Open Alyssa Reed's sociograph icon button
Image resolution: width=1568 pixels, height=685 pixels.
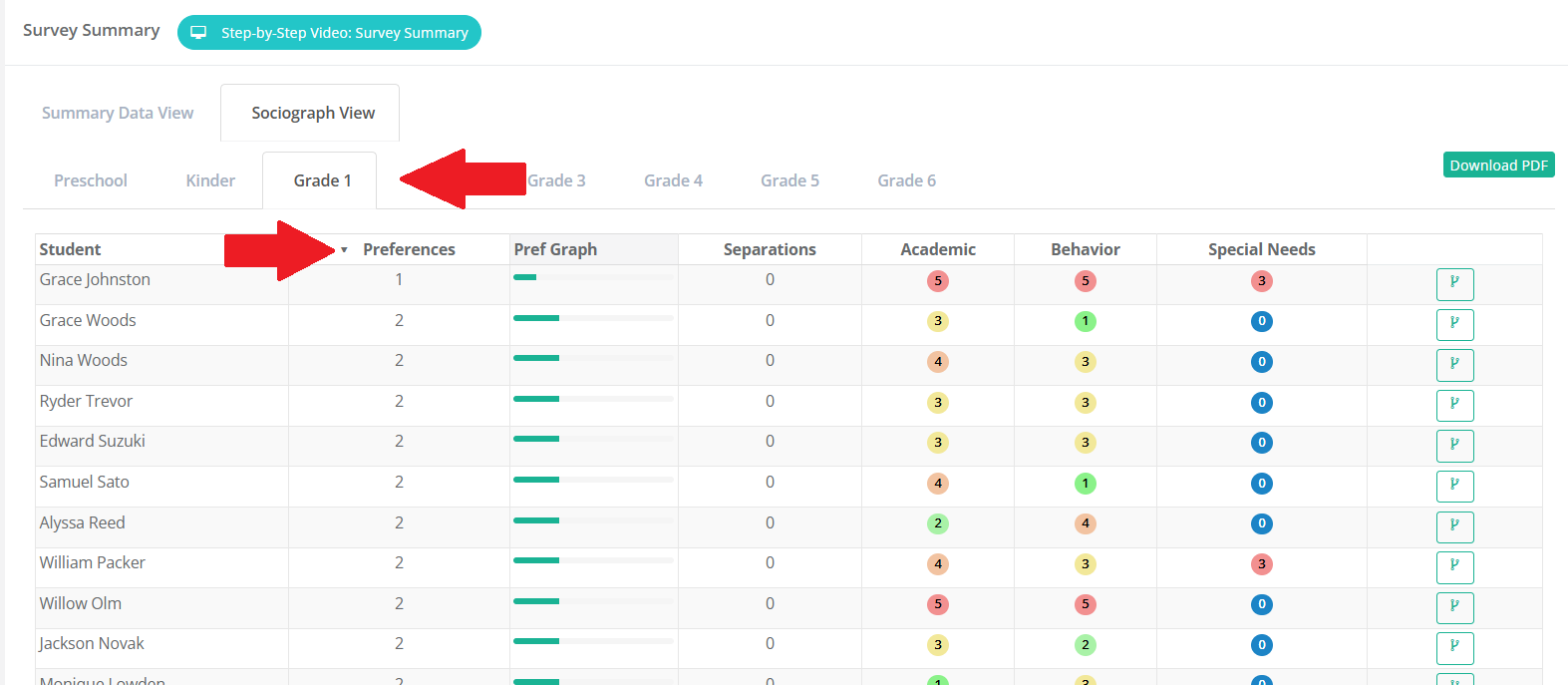[1454, 526]
